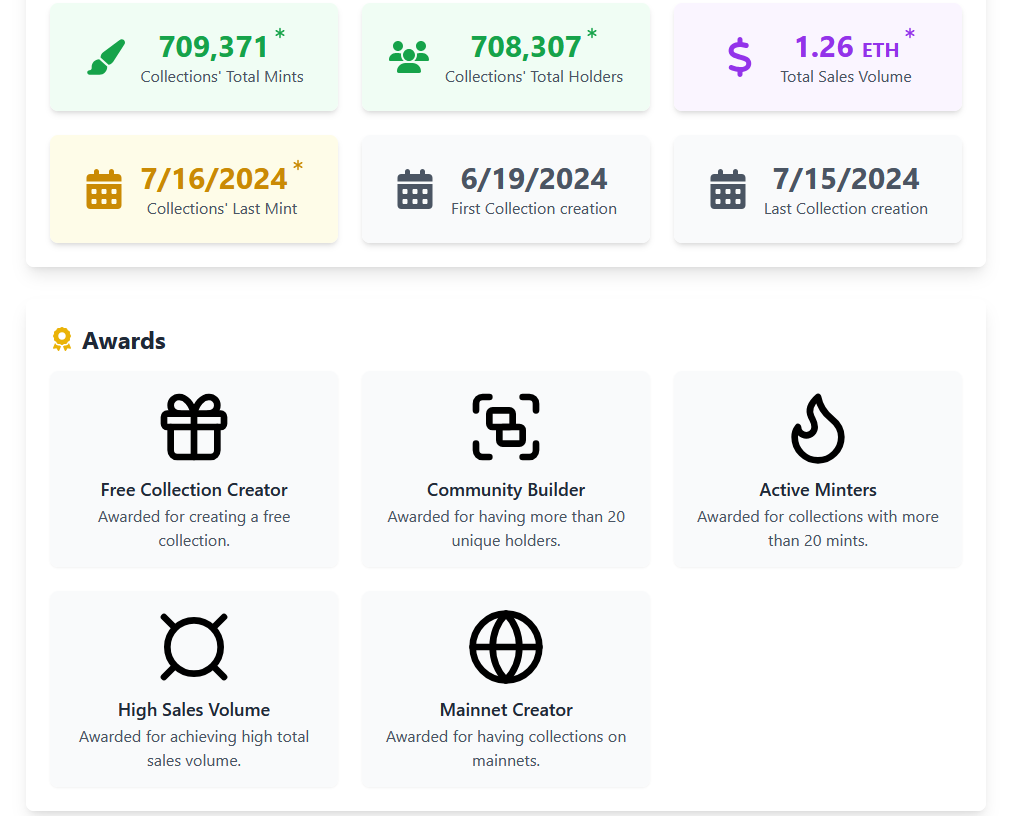Click the Awards section heading
Viewport: 1010px width, 816px height.
pyautogui.click(x=124, y=341)
